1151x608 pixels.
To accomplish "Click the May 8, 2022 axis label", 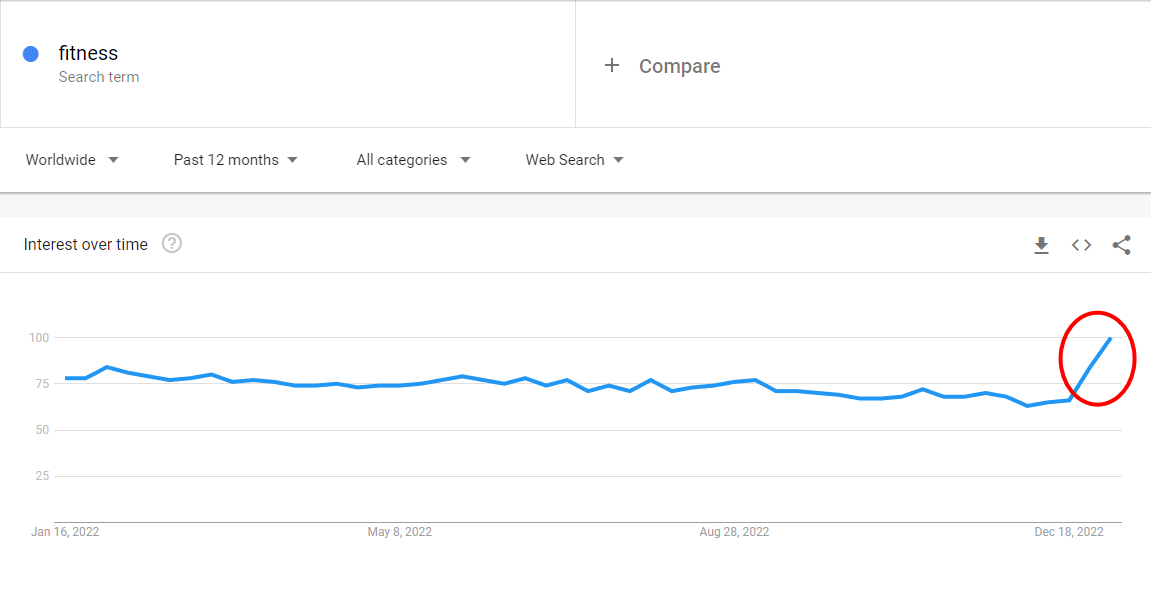I will pyautogui.click(x=399, y=532).
